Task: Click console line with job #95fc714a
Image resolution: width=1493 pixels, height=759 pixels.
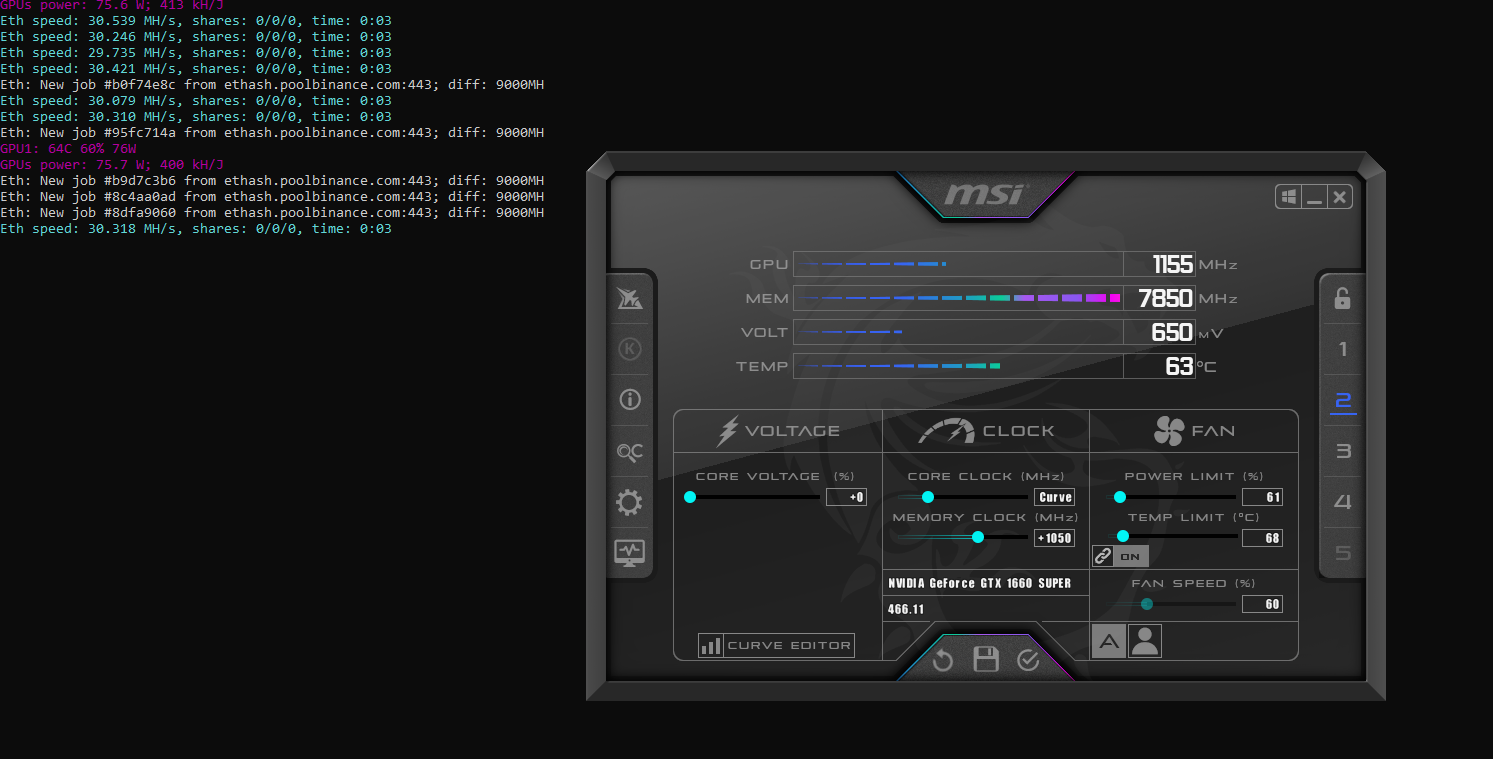Action: click(x=272, y=133)
